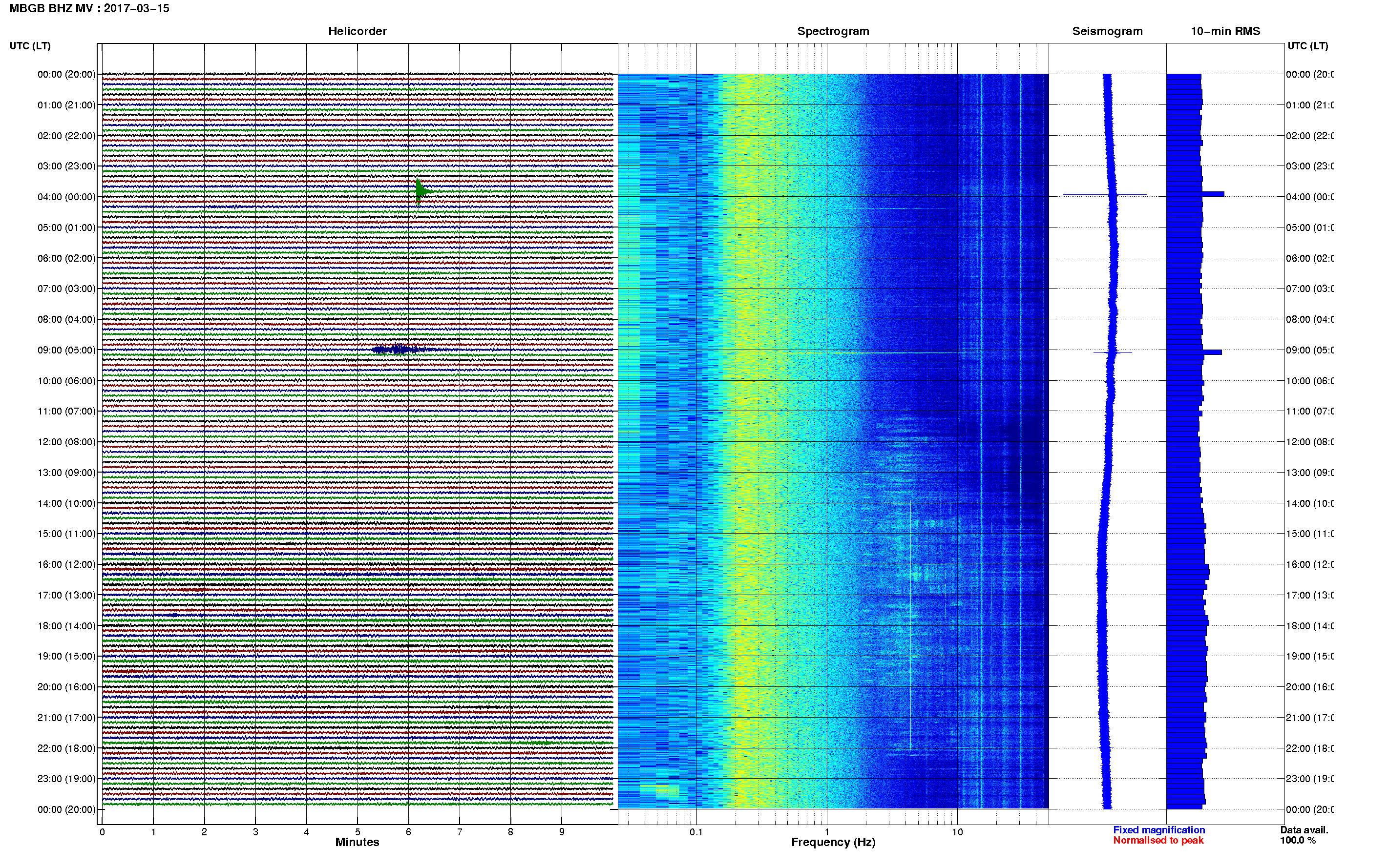Click the seismogram spike near 04:00

1105,195
